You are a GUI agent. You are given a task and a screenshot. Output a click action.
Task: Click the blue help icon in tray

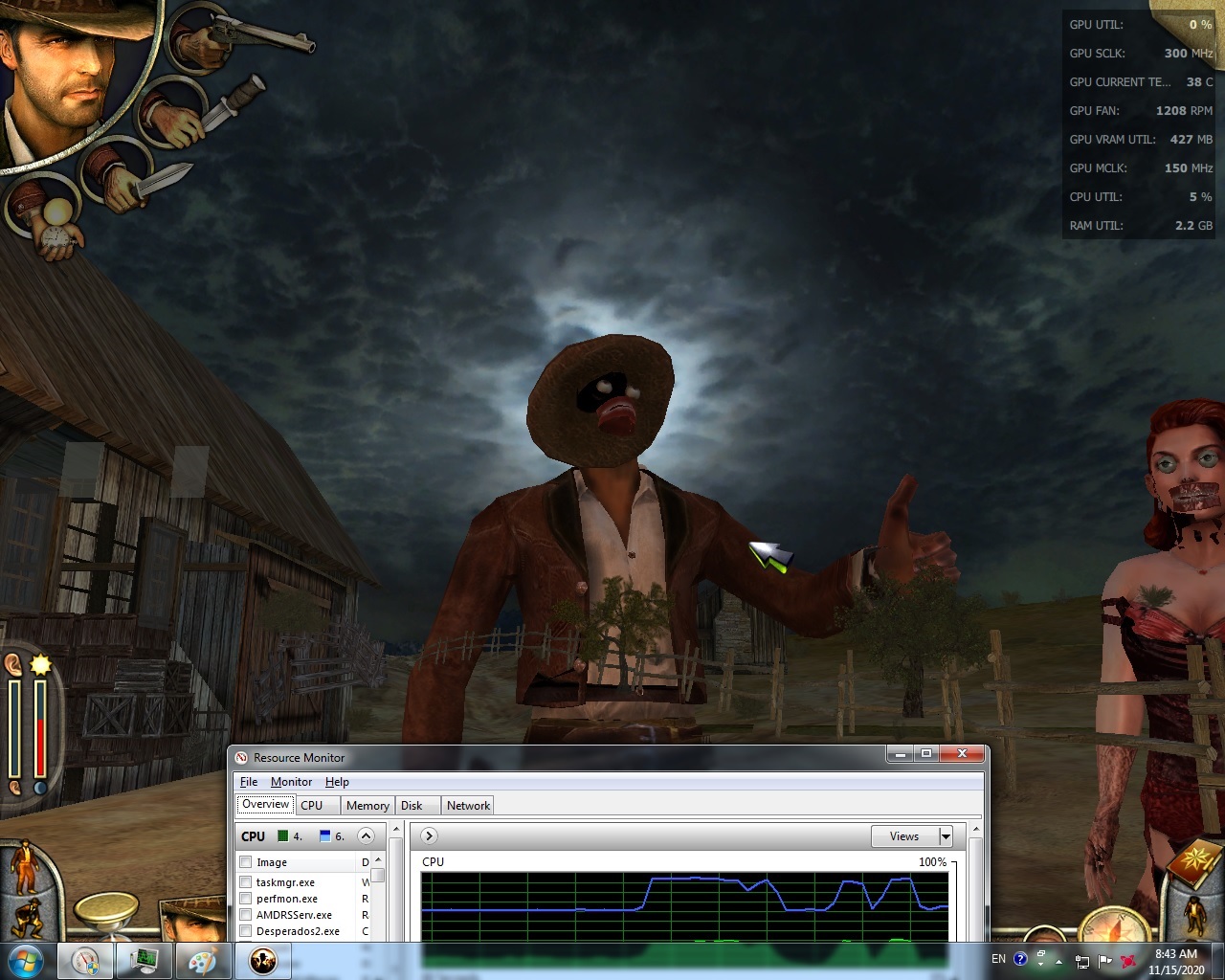[1020, 959]
